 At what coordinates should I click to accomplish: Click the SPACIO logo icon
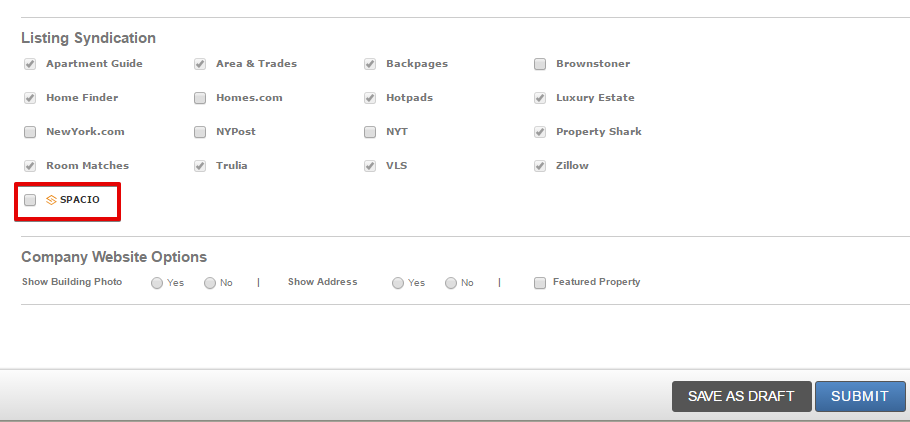coord(51,200)
